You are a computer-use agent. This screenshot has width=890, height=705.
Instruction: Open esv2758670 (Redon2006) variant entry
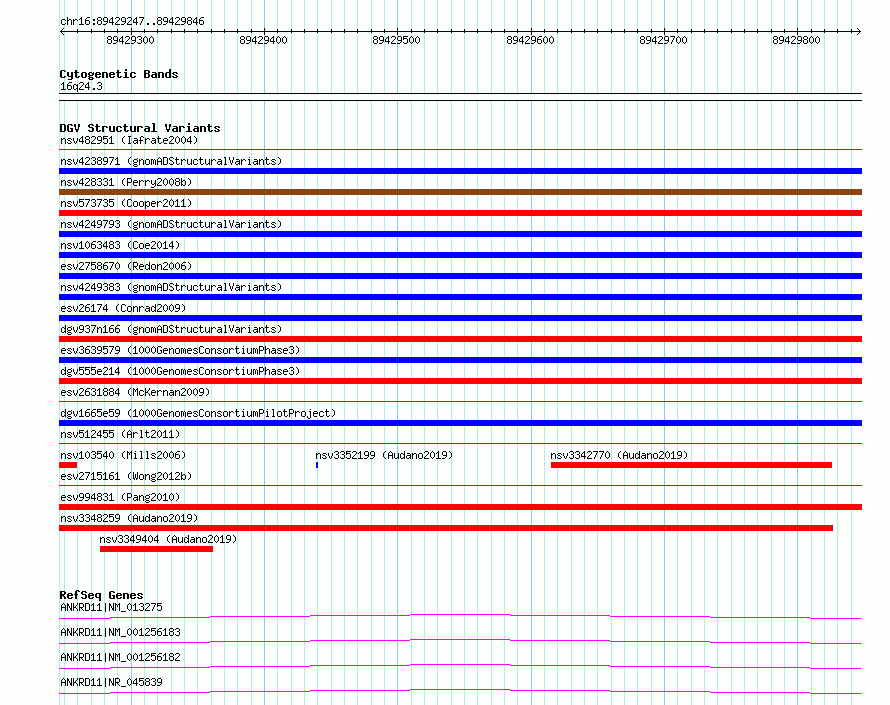126,266
